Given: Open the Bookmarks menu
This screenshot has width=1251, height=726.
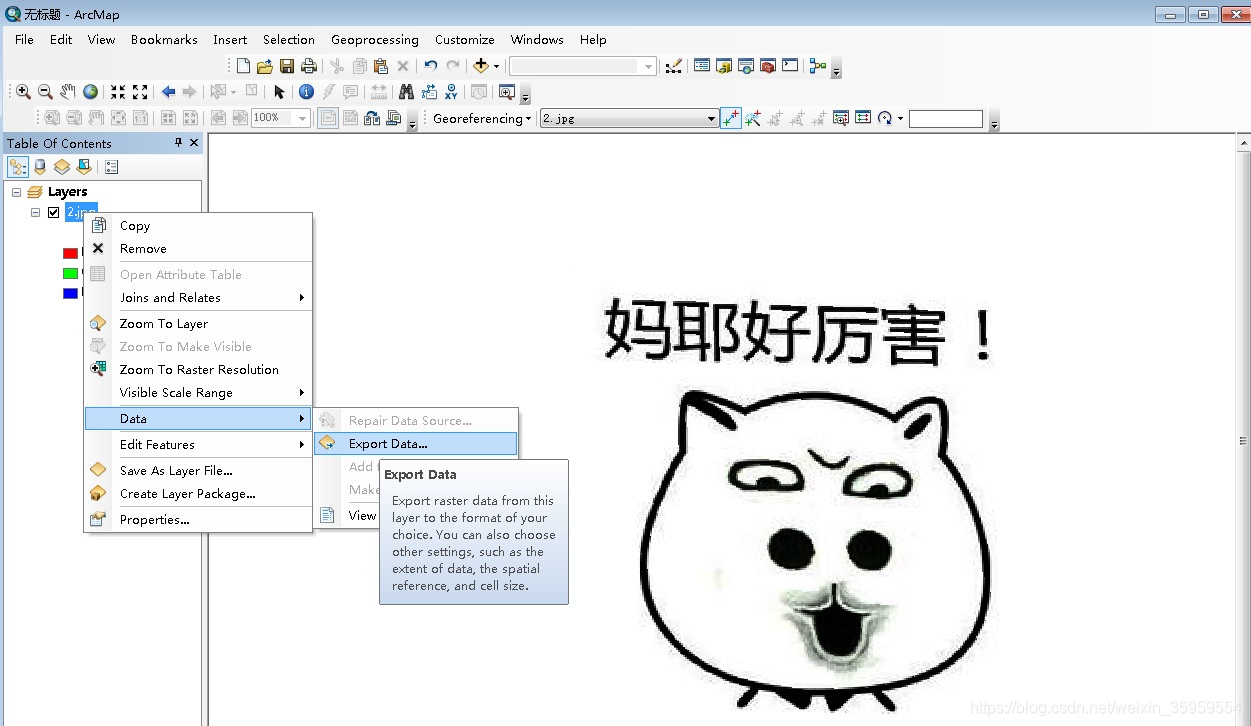Looking at the screenshot, I should 164,39.
